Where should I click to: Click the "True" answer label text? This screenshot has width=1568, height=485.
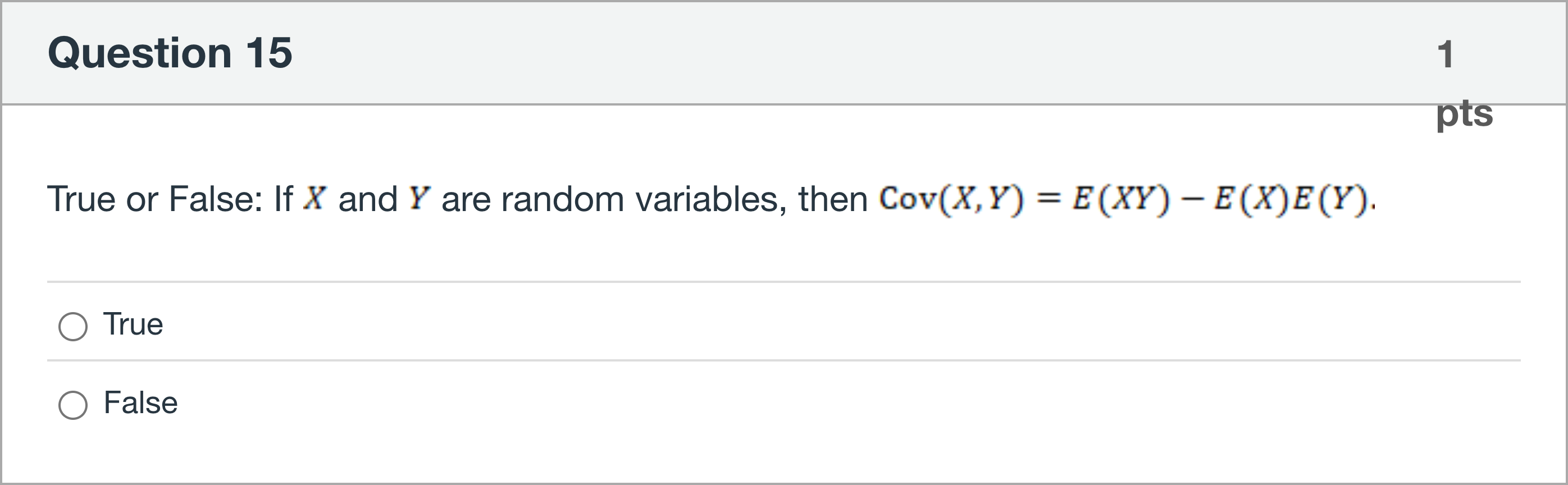[133, 324]
